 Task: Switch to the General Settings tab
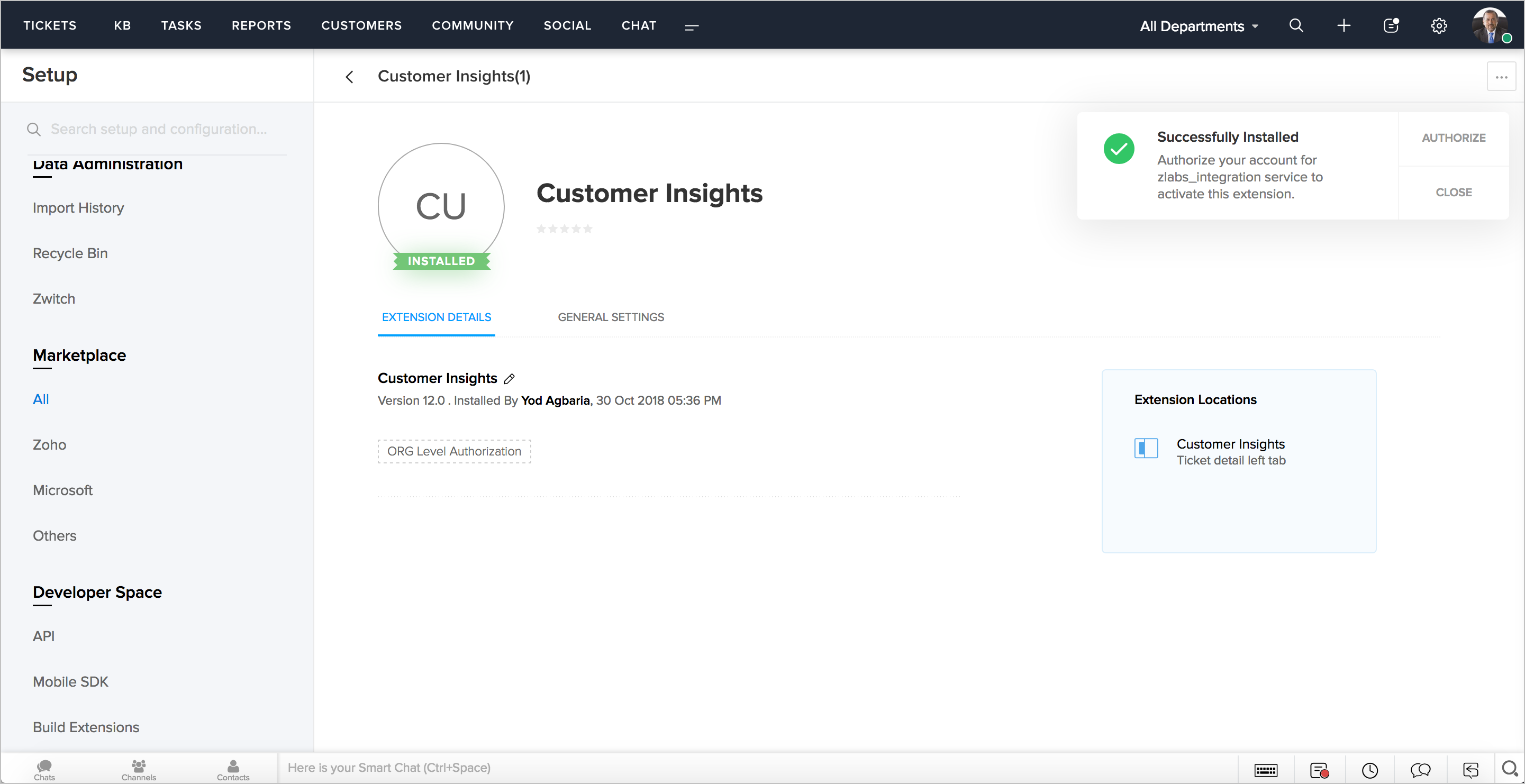610,317
